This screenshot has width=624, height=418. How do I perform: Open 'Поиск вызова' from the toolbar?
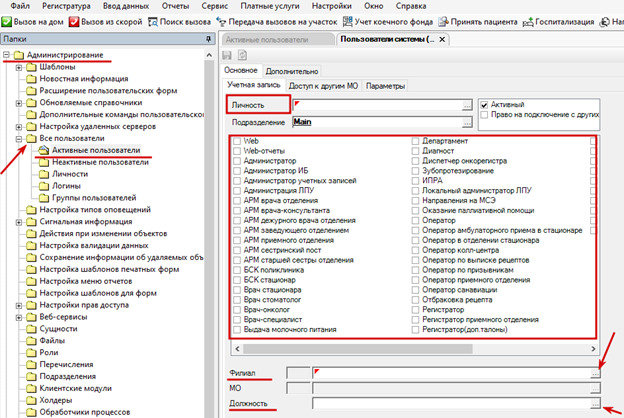coord(179,21)
